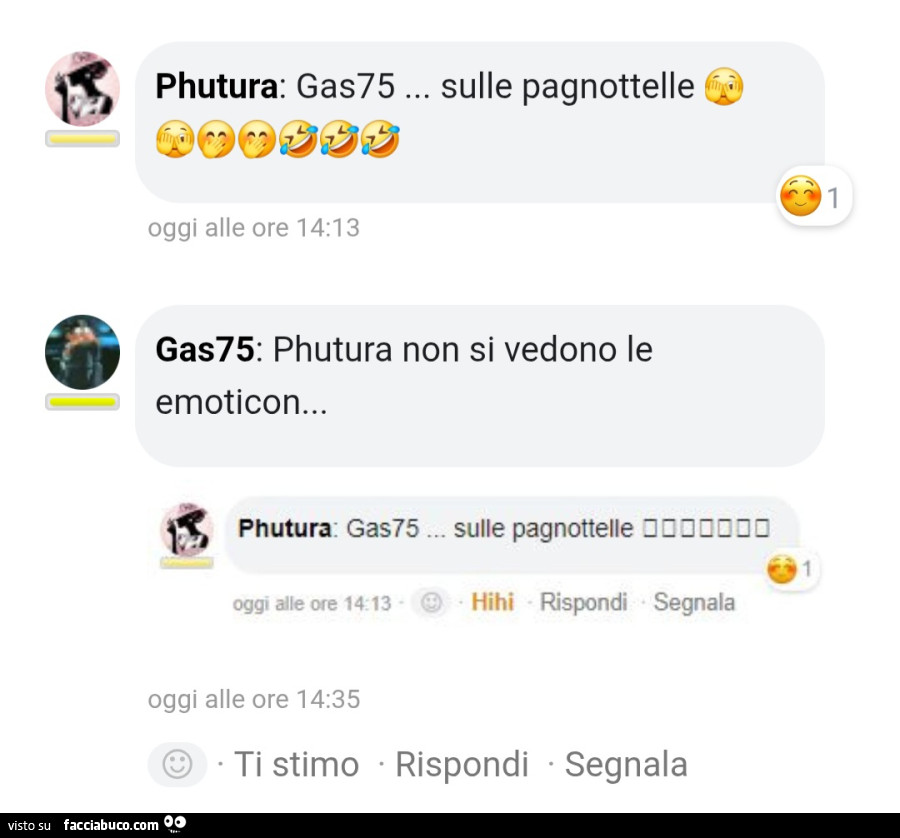Screen dimensions: 900x838
Task: Click bottom Rispondi to reply to Gas75
Action: (461, 765)
